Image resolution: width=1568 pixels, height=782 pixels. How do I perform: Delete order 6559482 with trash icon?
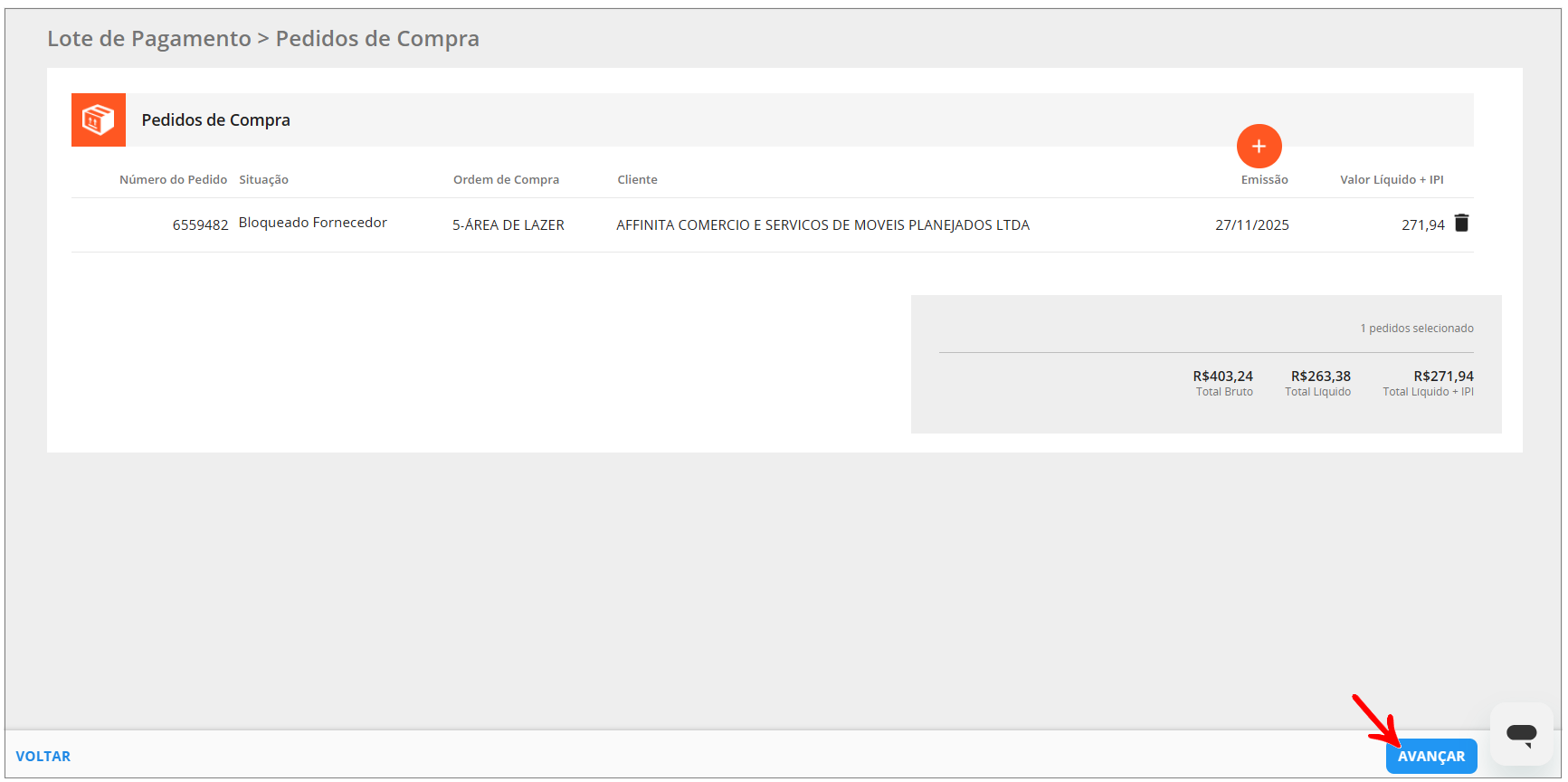coord(1461,223)
